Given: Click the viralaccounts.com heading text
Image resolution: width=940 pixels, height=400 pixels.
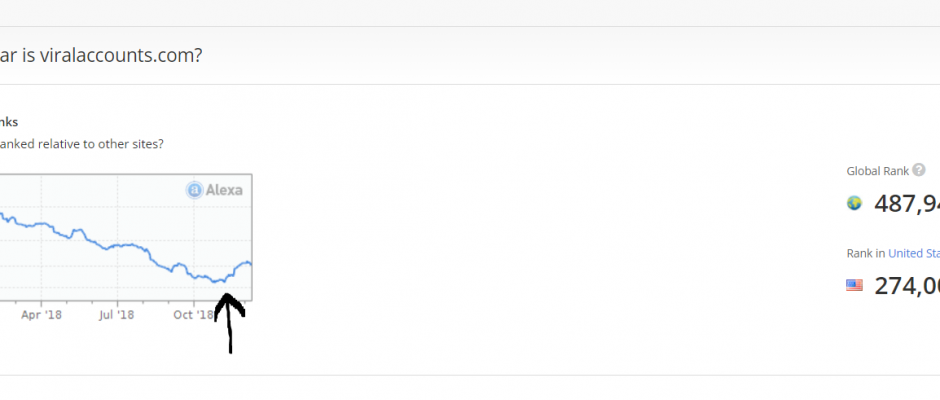Looking at the screenshot, I should click(x=120, y=56).
